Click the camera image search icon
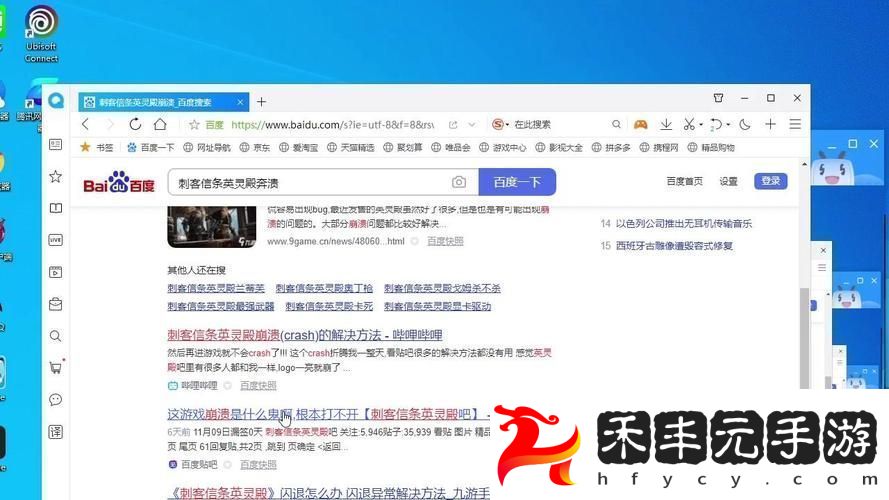This screenshot has width=889, height=500. (x=459, y=182)
